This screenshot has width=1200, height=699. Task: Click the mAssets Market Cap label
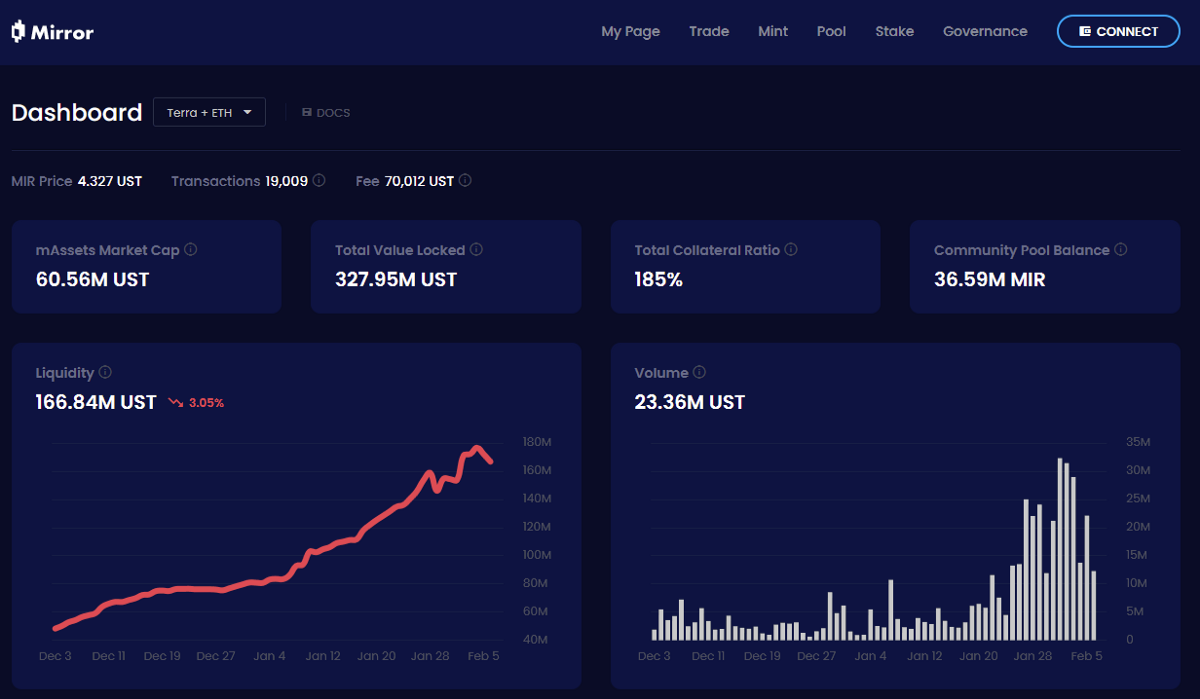coord(108,250)
